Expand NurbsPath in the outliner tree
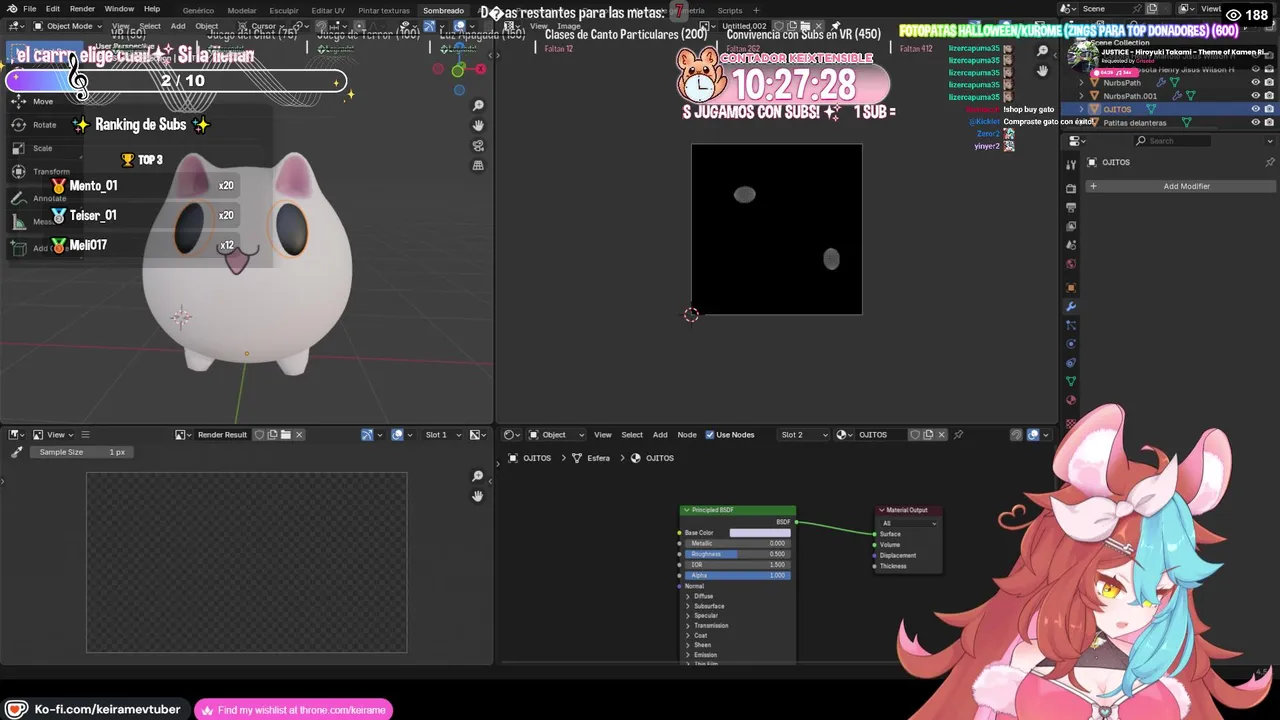Image resolution: width=1280 pixels, height=720 pixels. [x=1081, y=83]
